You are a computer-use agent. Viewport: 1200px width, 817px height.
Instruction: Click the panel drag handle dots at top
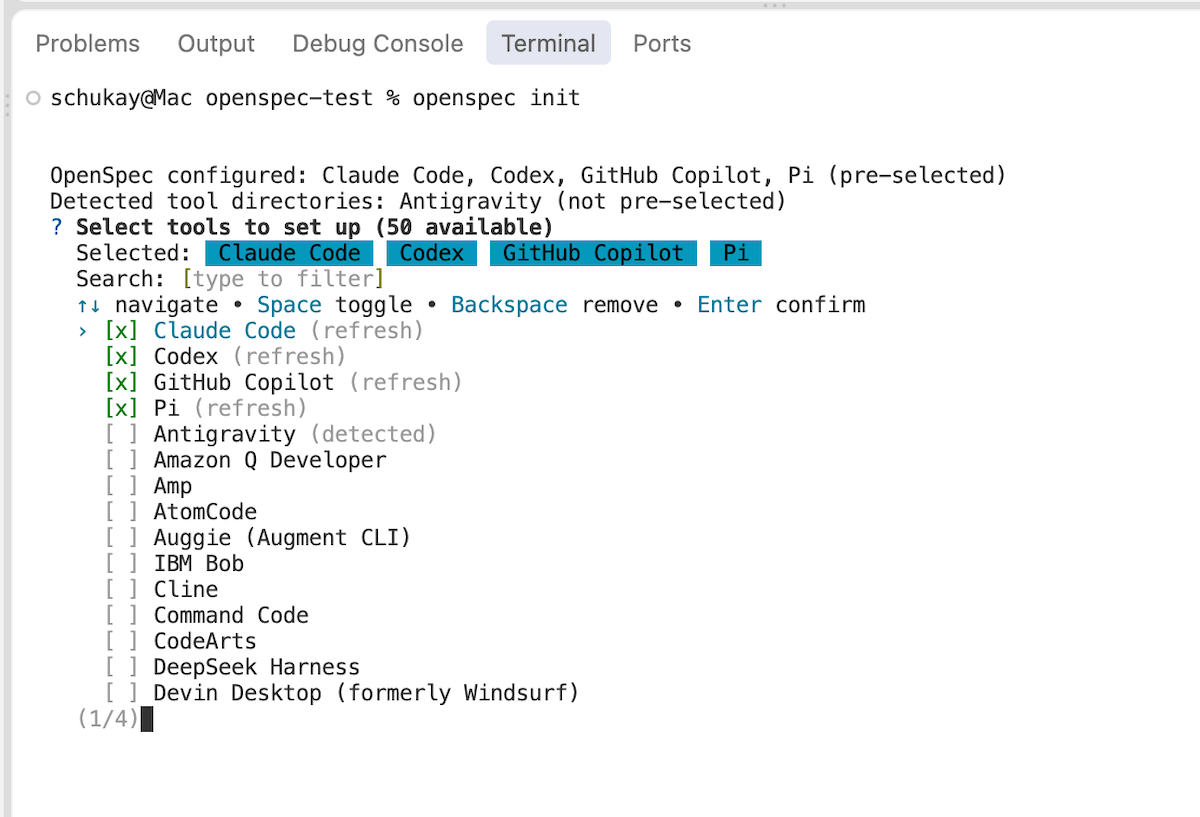coord(774,5)
